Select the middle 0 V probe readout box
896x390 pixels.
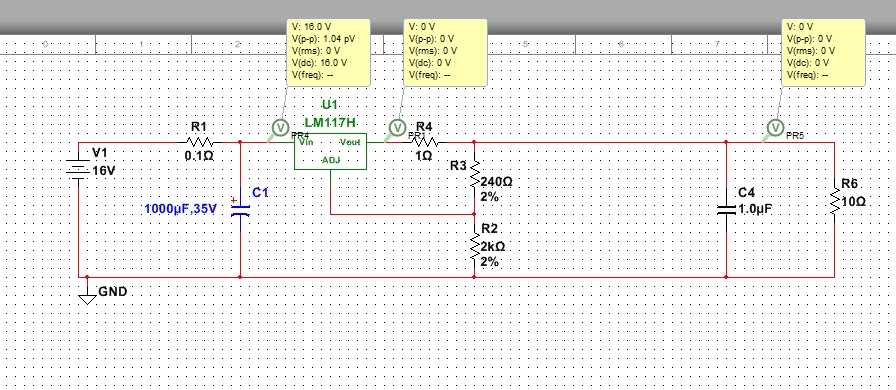pyautogui.click(x=446, y=53)
